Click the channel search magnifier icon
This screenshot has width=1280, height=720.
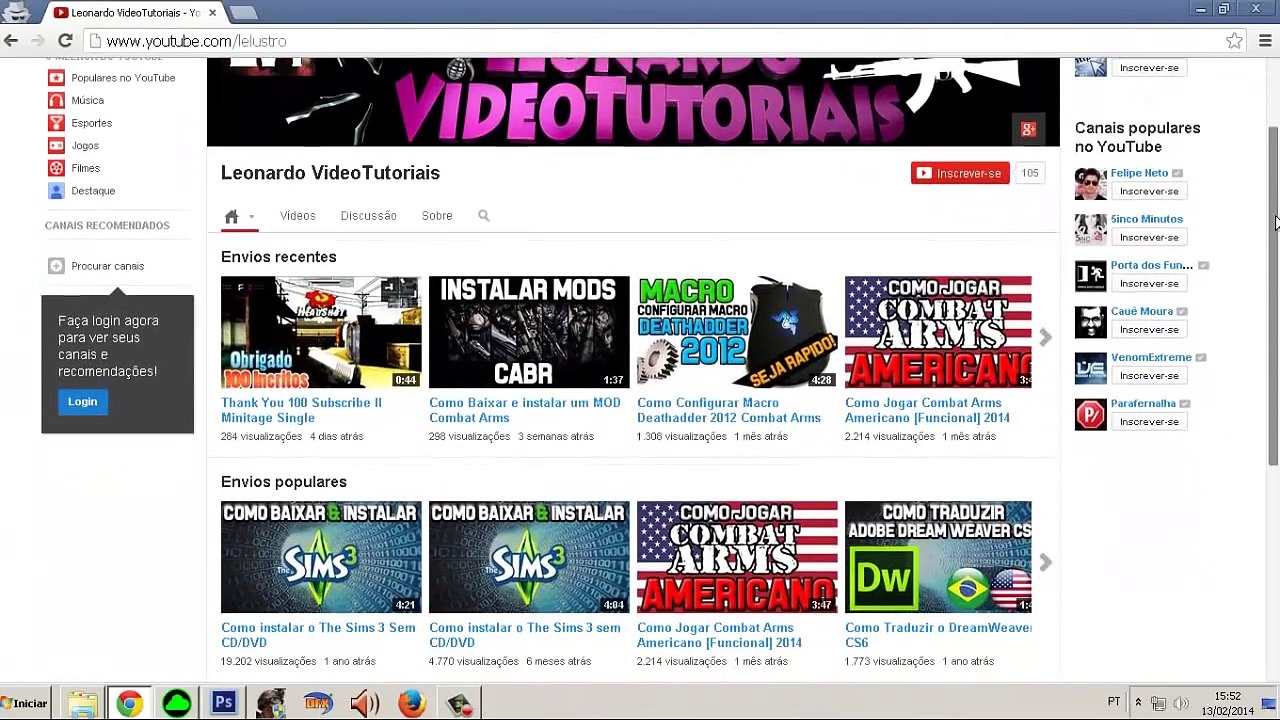point(484,216)
